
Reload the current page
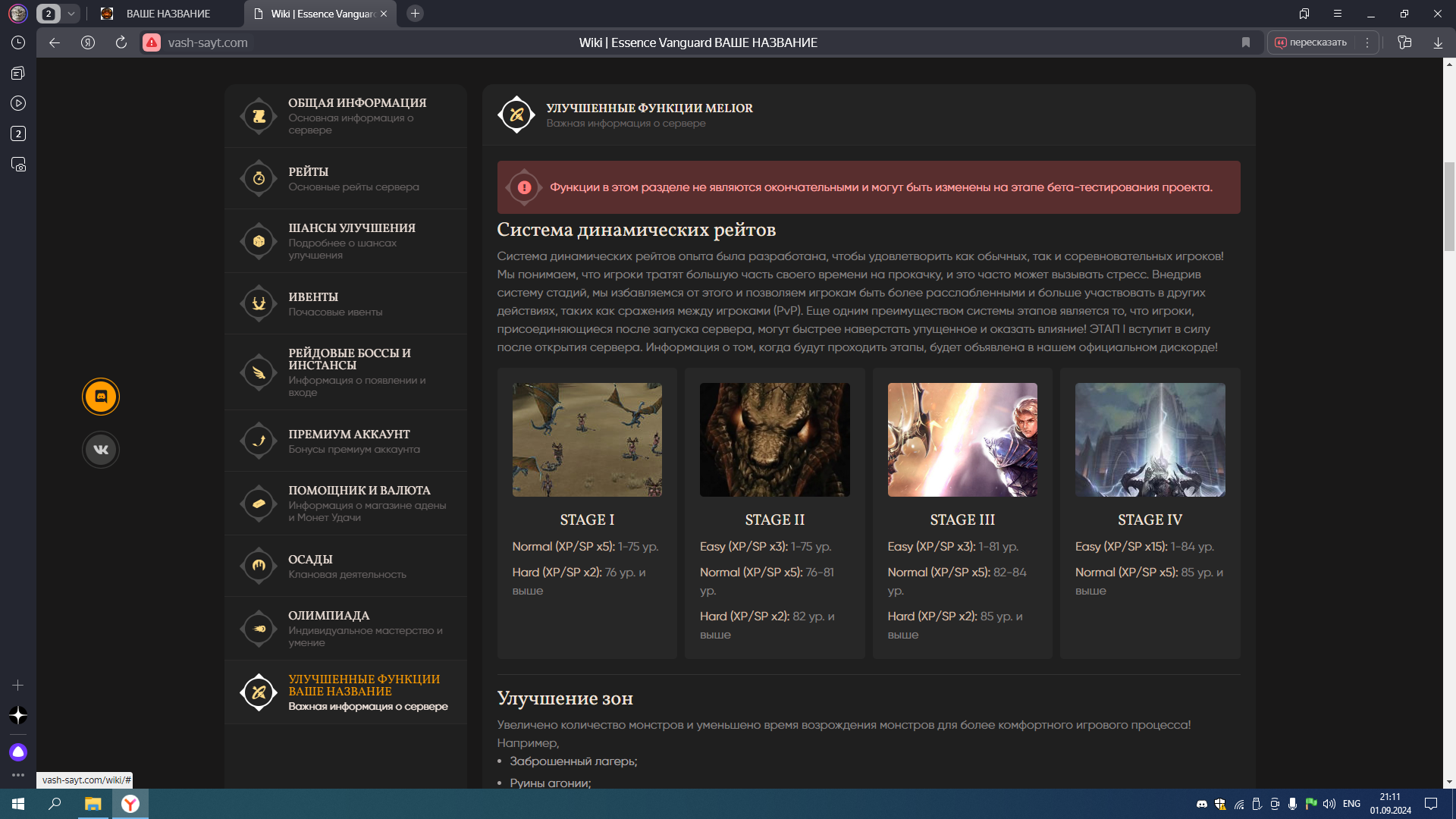[121, 42]
